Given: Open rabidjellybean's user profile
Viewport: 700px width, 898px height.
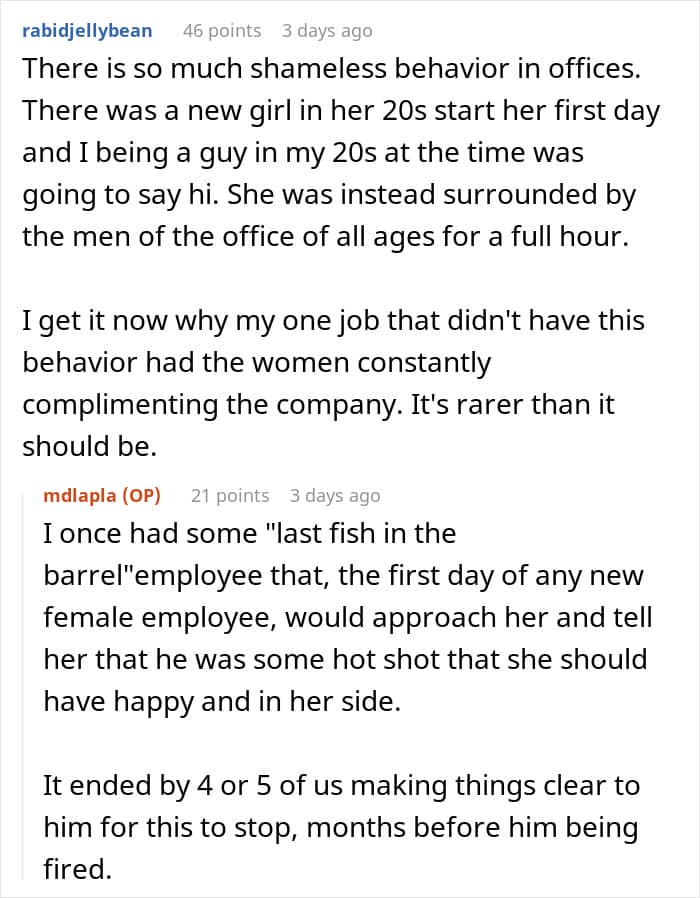Looking at the screenshot, I should (x=87, y=30).
